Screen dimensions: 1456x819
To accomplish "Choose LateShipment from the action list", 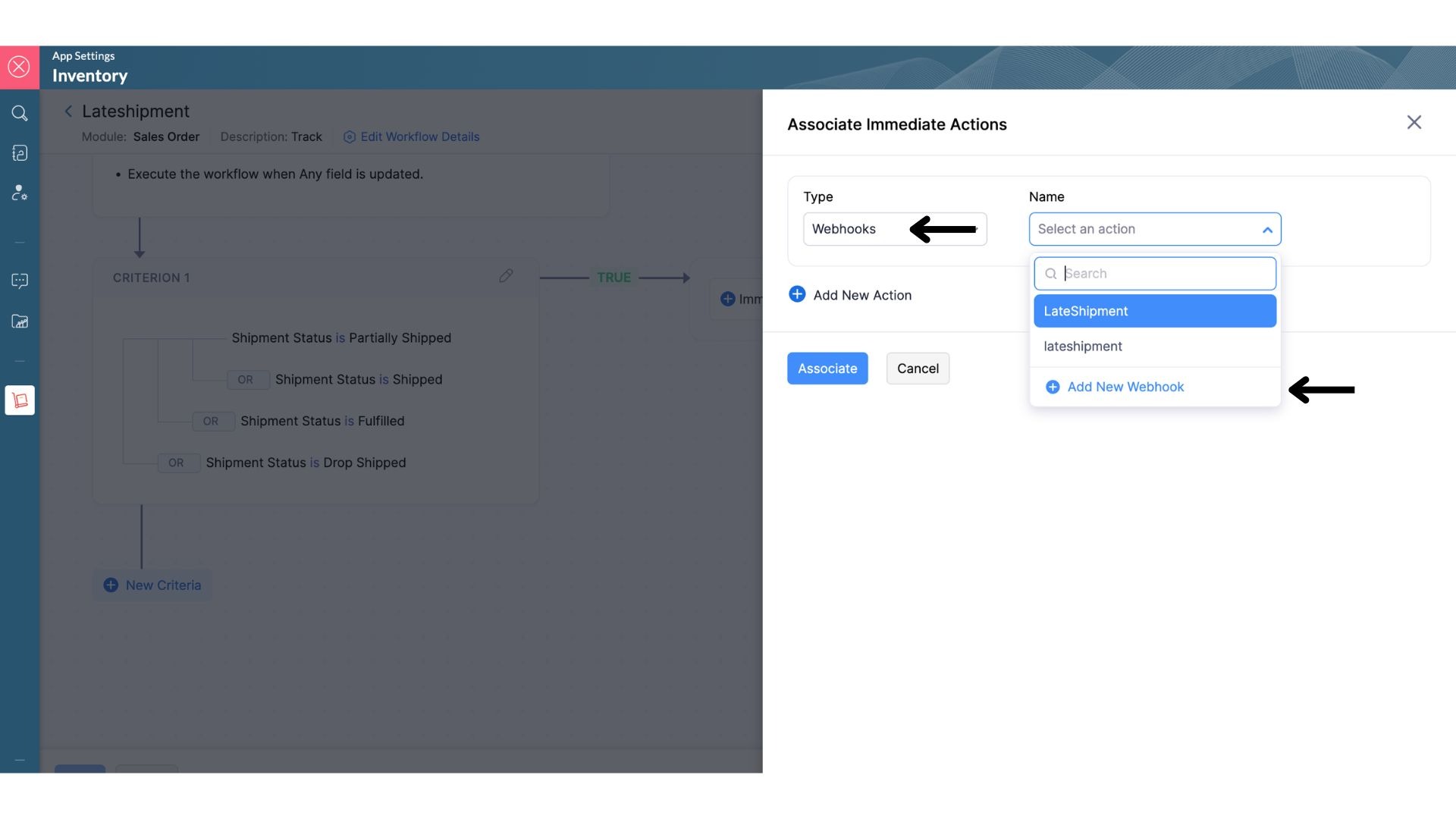I will tap(1154, 311).
